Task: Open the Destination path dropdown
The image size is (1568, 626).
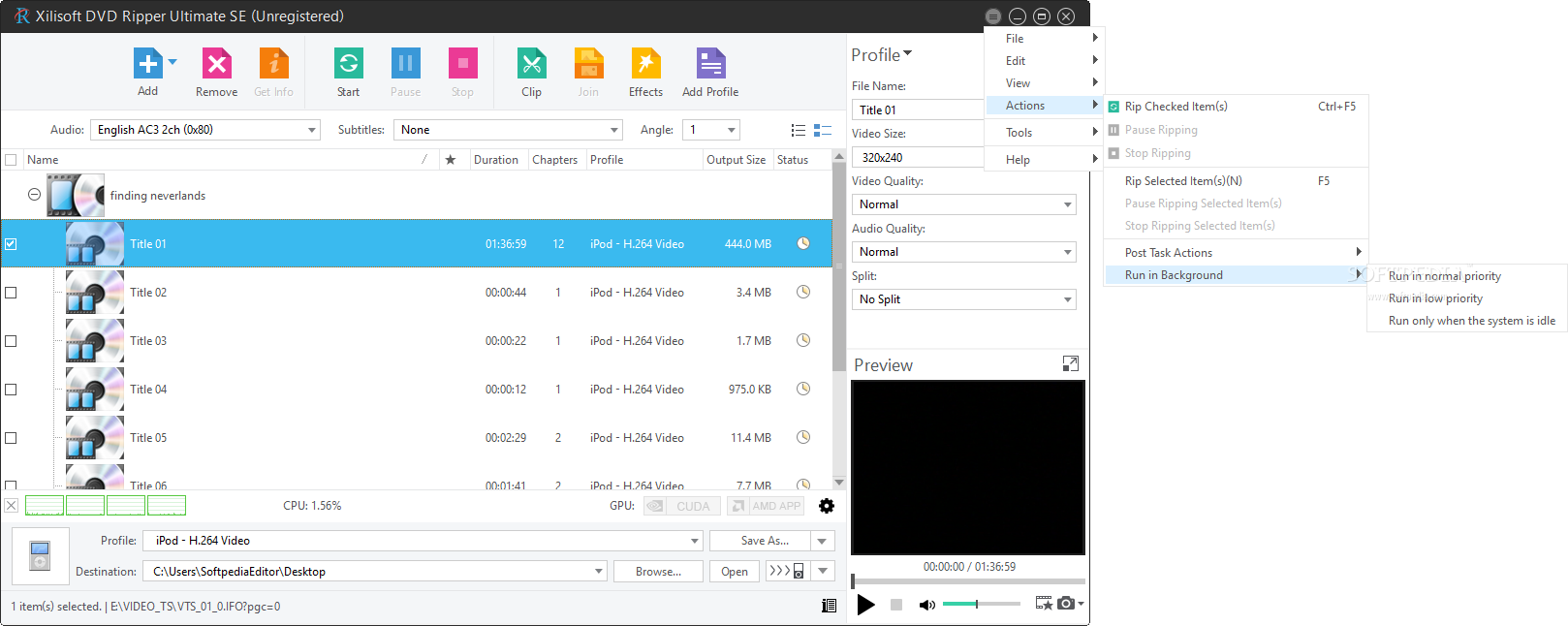Action: pyautogui.click(x=375, y=572)
